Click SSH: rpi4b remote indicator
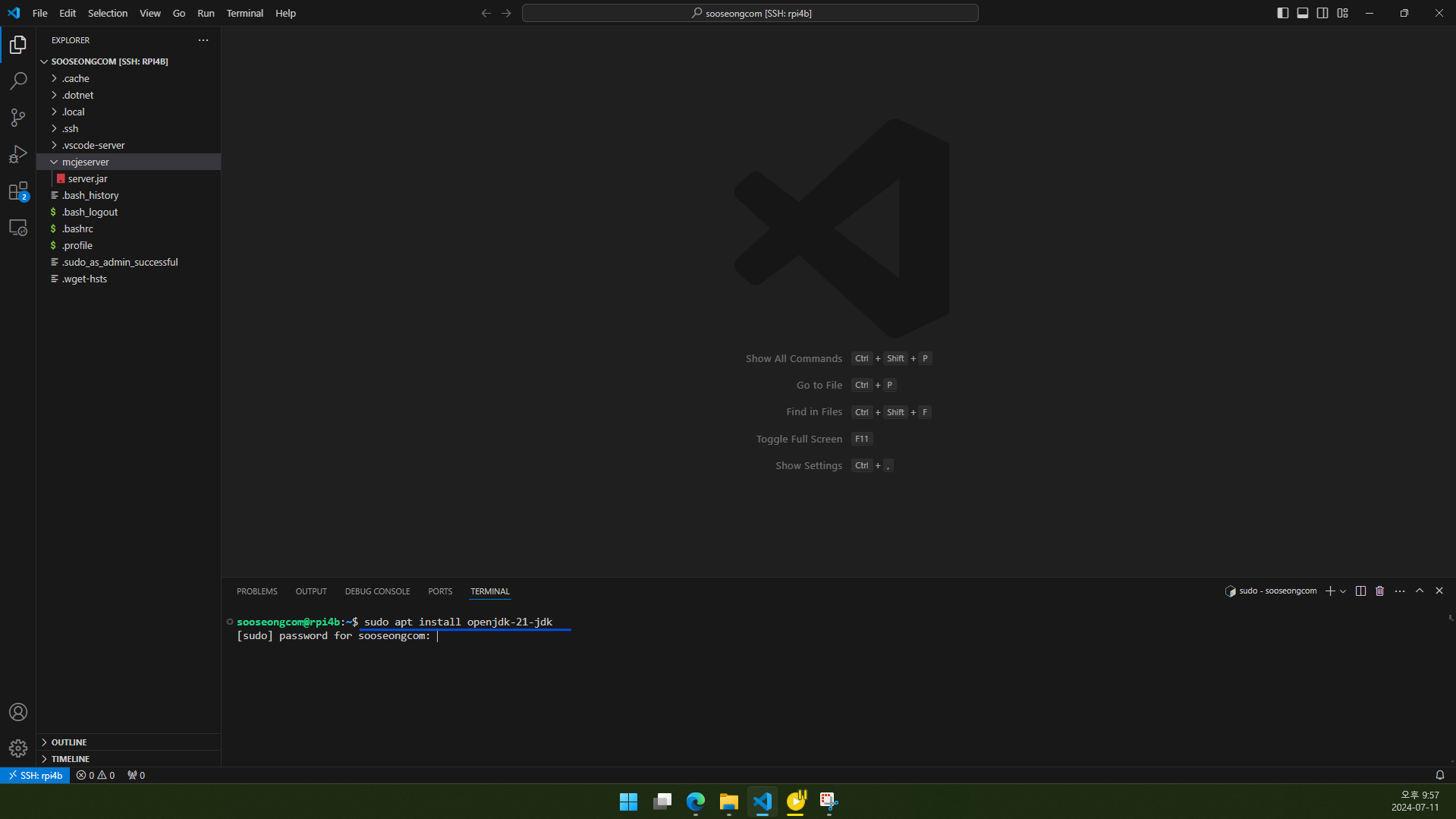This screenshot has height=819, width=1456. point(36,775)
